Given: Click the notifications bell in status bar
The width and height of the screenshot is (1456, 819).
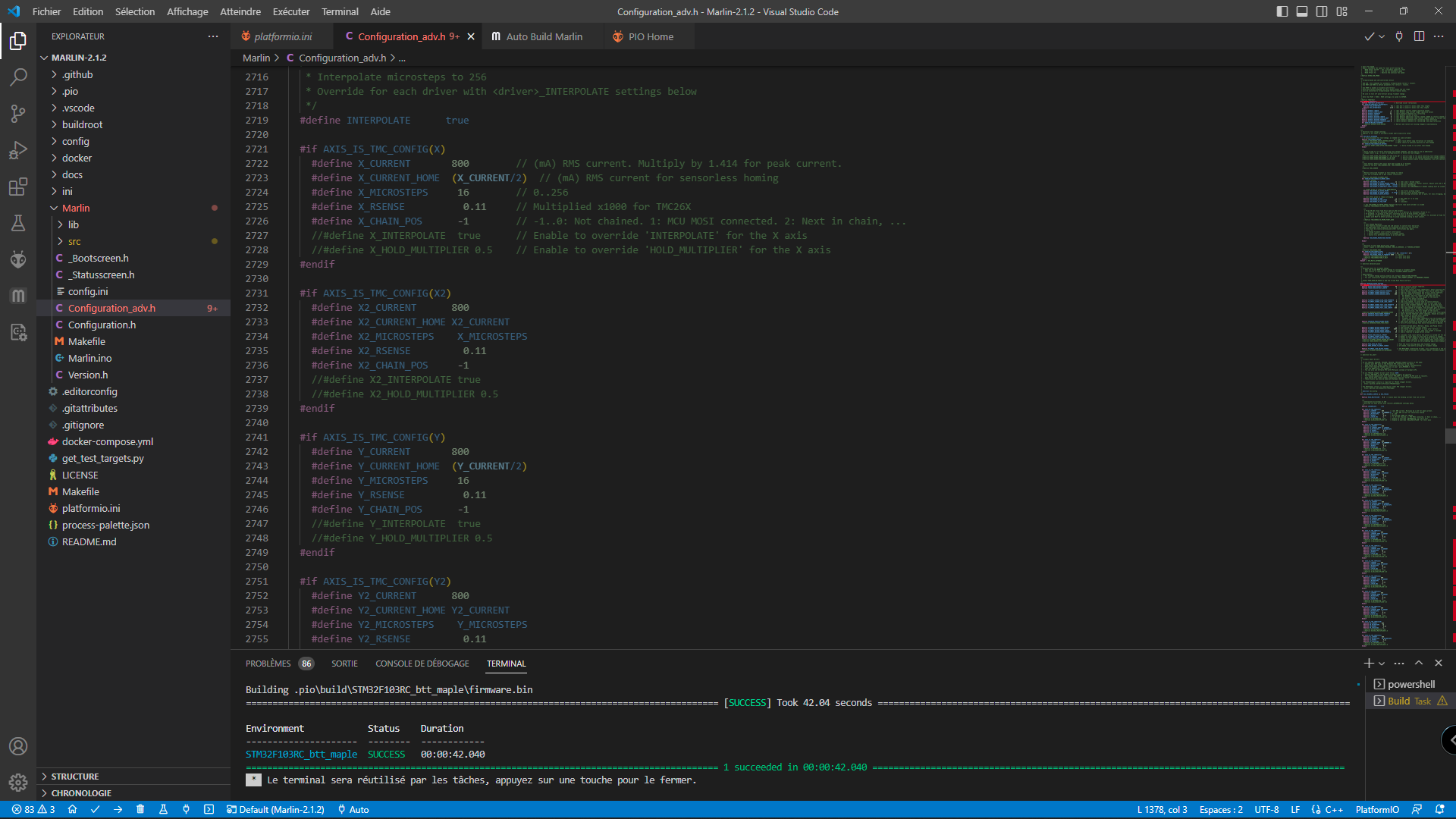Looking at the screenshot, I should coord(1440,810).
